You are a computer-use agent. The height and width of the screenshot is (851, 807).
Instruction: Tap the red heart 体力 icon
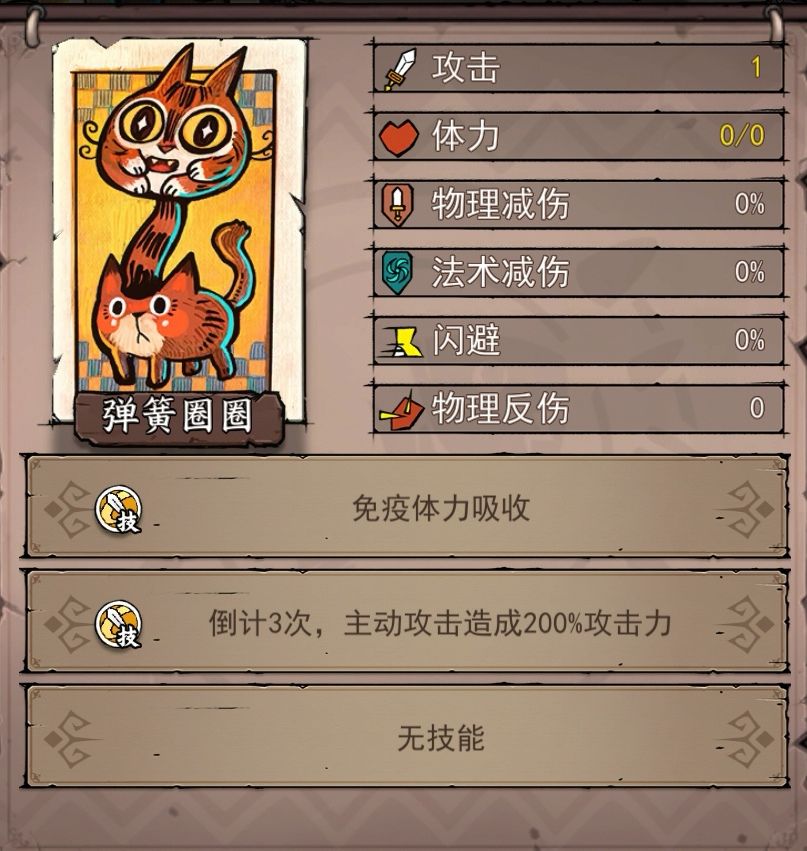click(x=399, y=137)
